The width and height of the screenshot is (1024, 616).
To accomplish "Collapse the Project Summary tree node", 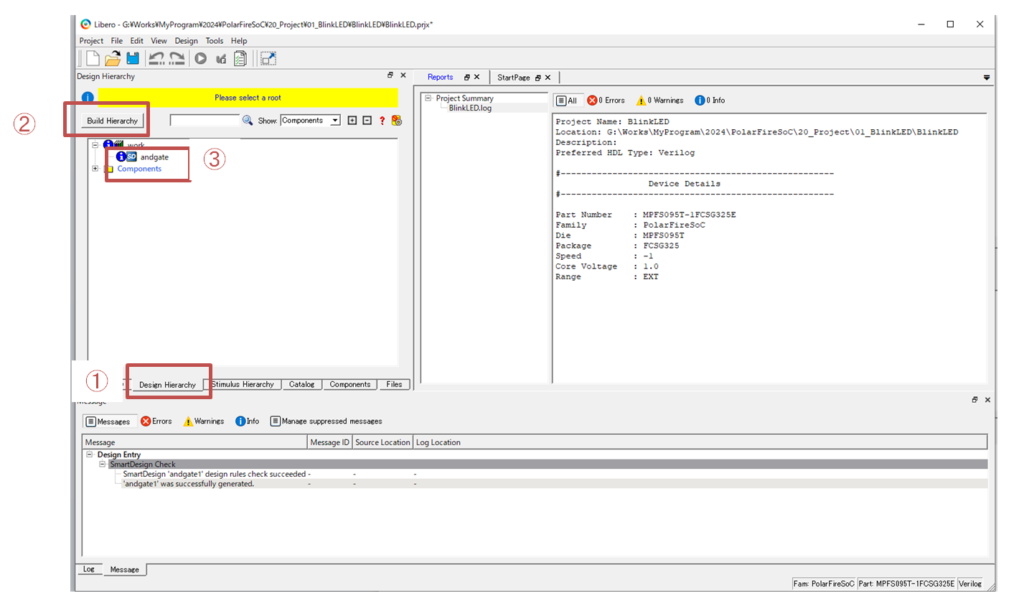I will coord(428,98).
